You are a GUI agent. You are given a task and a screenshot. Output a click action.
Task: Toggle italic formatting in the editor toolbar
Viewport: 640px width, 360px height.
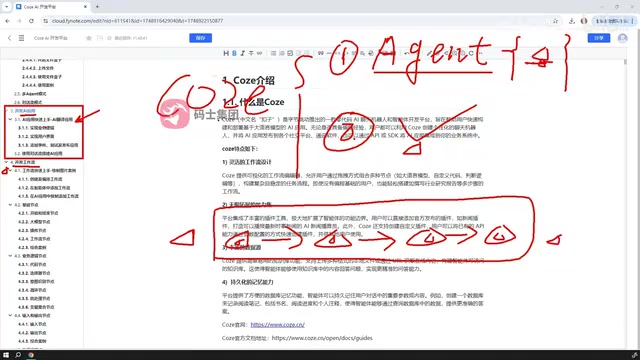click(242, 53)
